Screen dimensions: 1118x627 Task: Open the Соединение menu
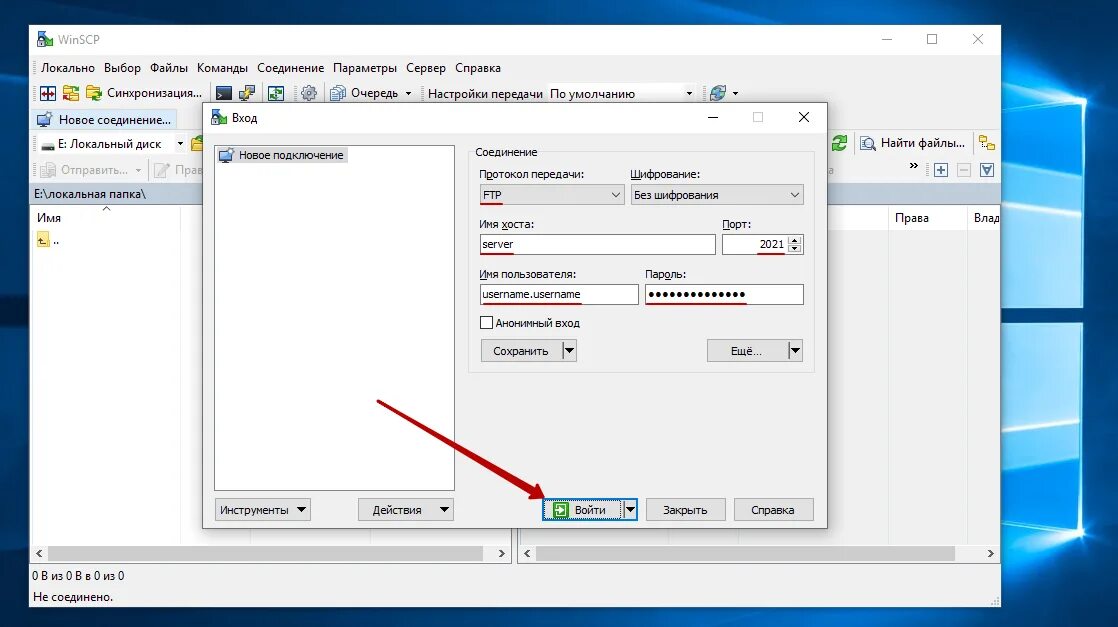click(x=290, y=68)
